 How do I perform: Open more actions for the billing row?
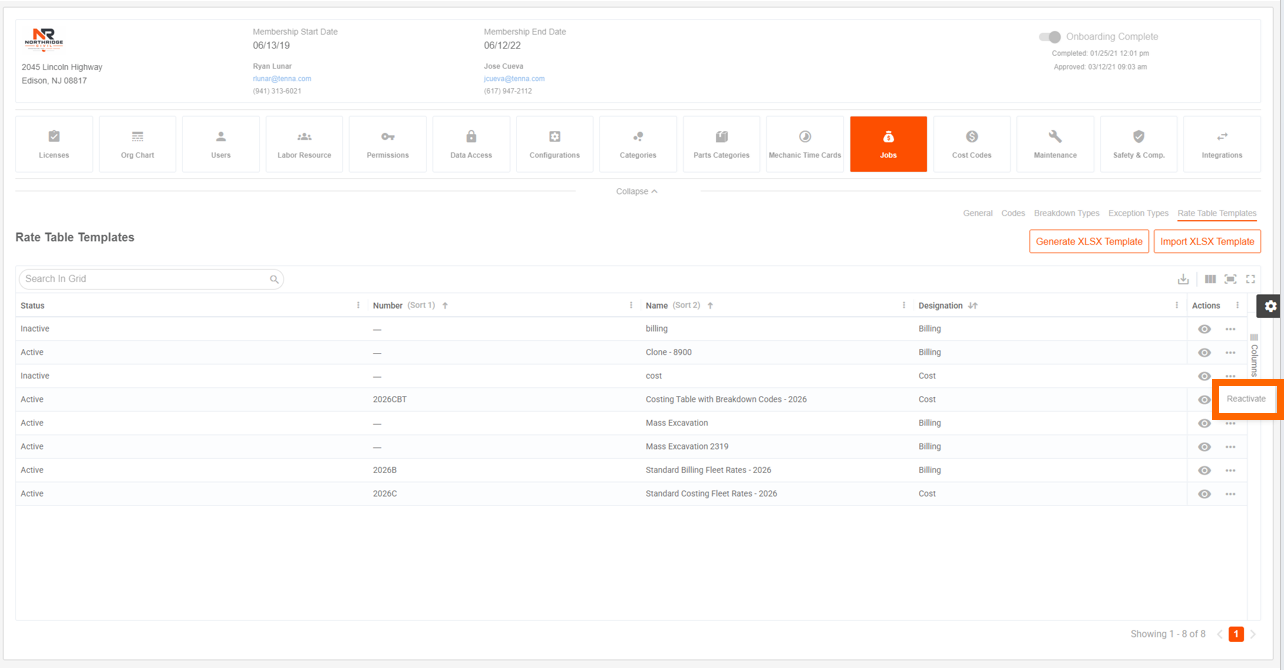pyautogui.click(x=1230, y=329)
